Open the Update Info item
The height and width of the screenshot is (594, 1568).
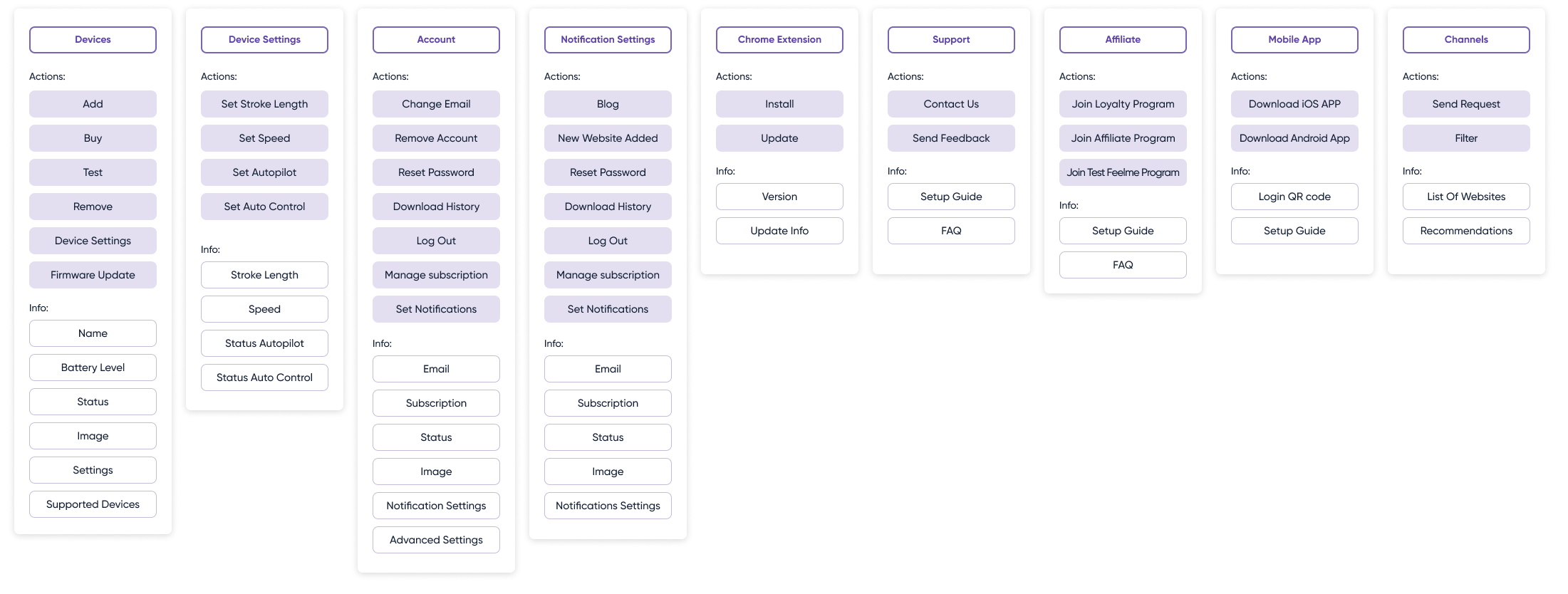pos(779,231)
